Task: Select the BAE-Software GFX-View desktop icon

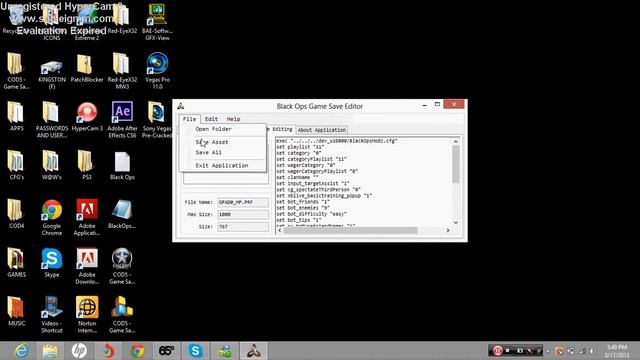Action: pyautogui.click(x=157, y=22)
